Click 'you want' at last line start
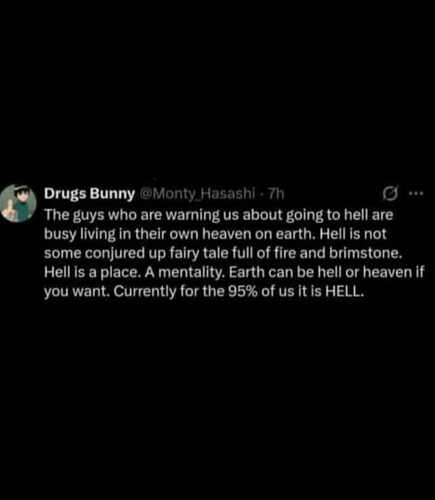Screen dimensions: 435x500 [77, 292]
